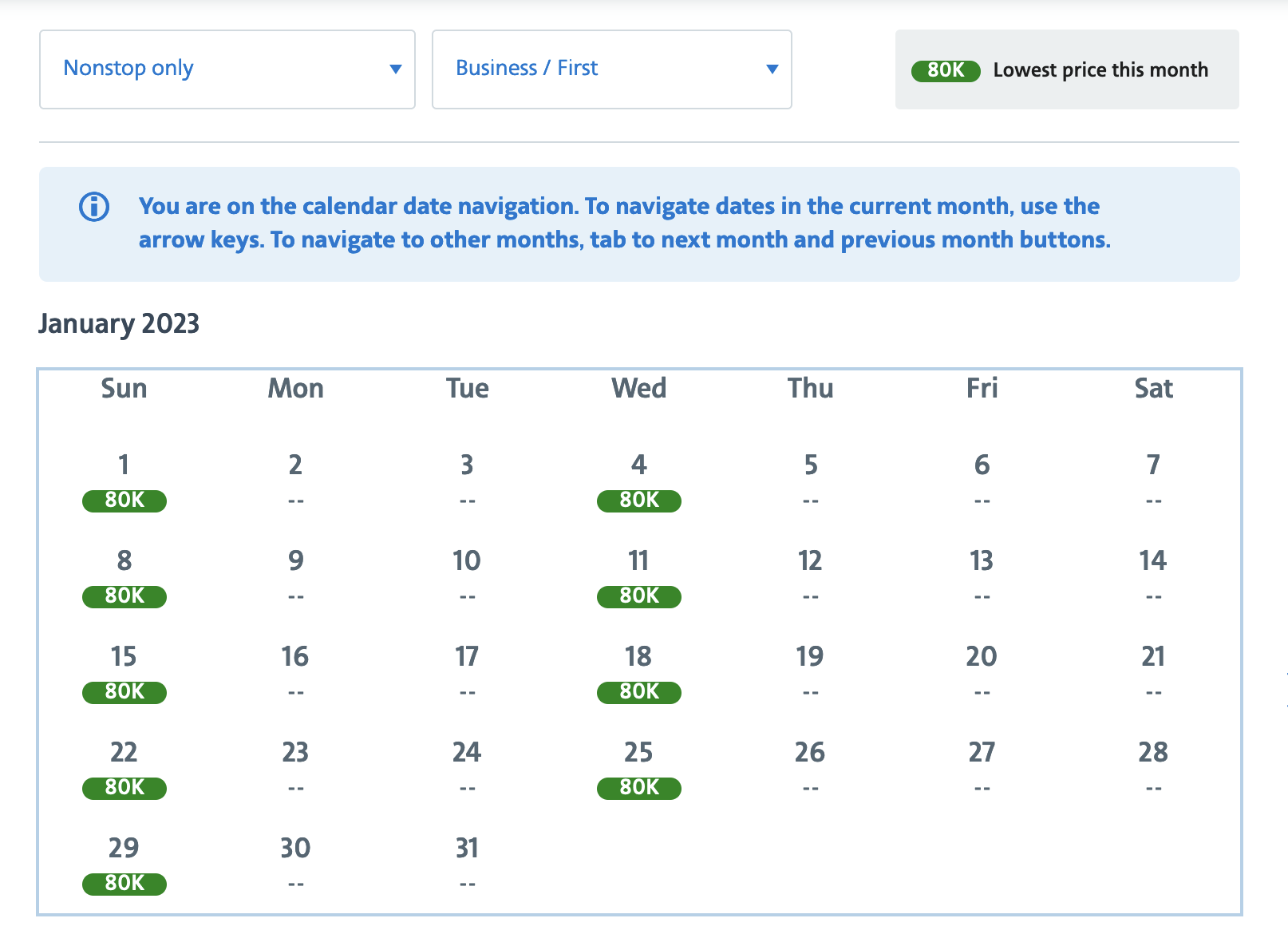This screenshot has width=1288, height=934.
Task: Click the Business / First dropdown arrow
Action: coord(772,69)
